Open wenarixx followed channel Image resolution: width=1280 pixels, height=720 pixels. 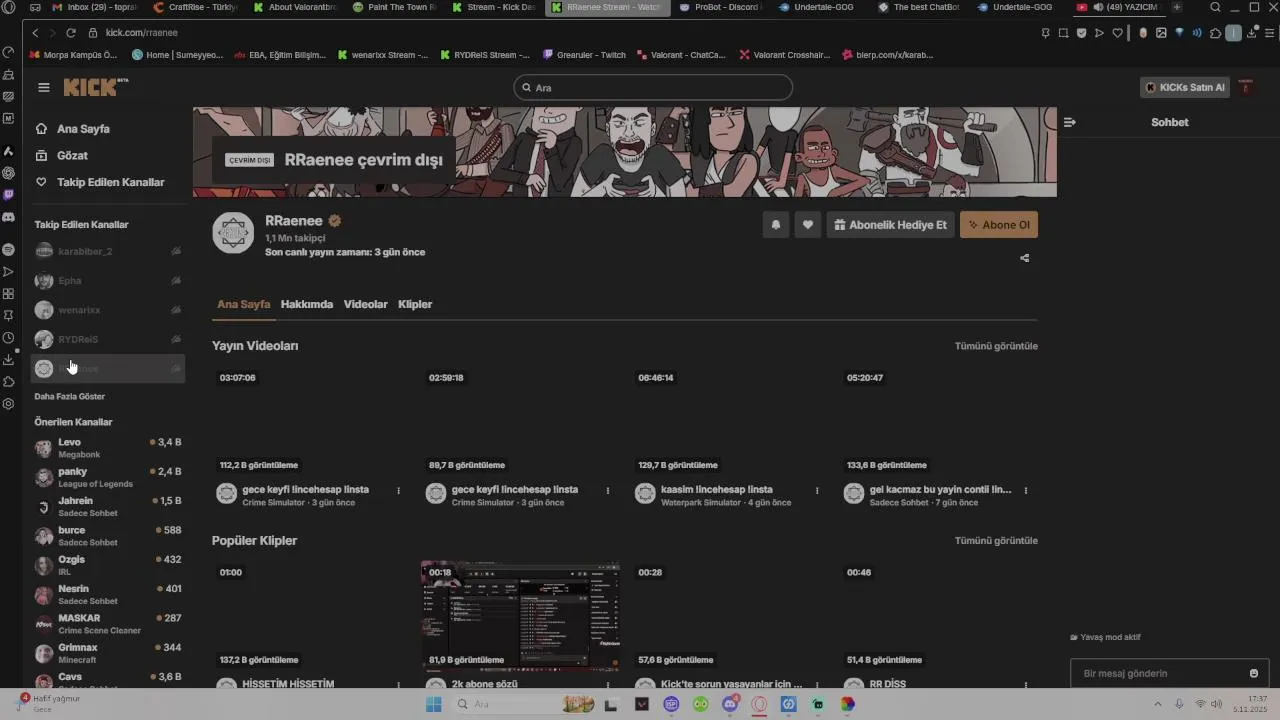[x=108, y=310]
